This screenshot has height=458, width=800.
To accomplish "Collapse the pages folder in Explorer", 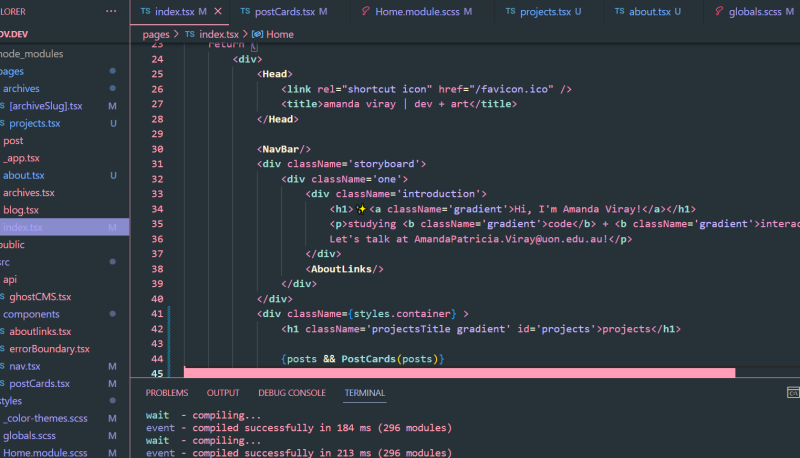I will click(x=12, y=71).
